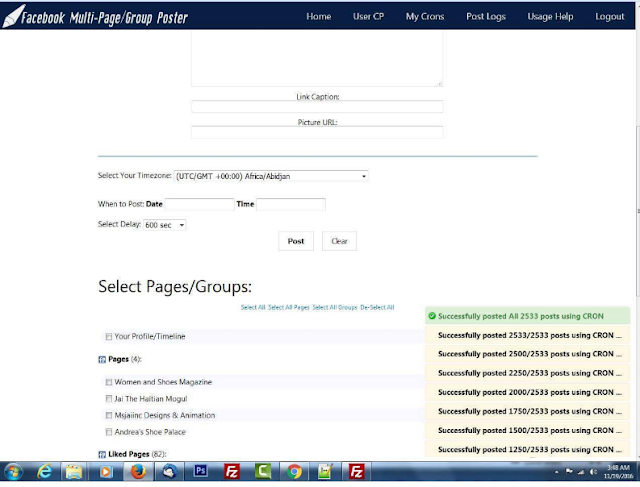Viewport: 640px width, 487px height.
Task: Click the Liked Pages (82) label
Action: click(x=137, y=454)
